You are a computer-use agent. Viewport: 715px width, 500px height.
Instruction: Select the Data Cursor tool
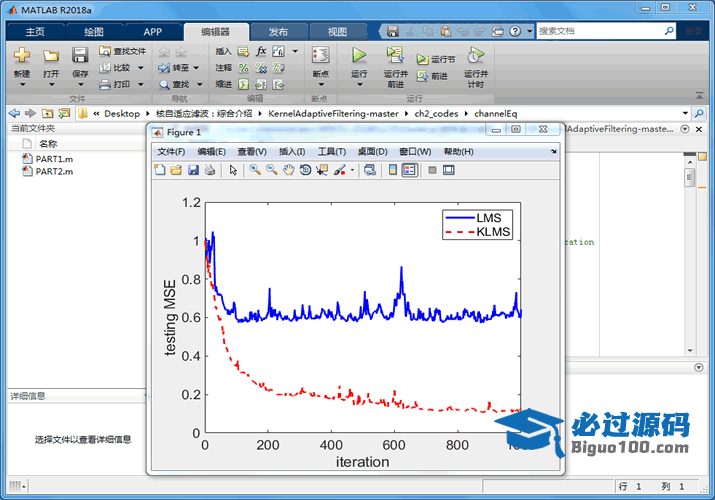[x=321, y=170]
